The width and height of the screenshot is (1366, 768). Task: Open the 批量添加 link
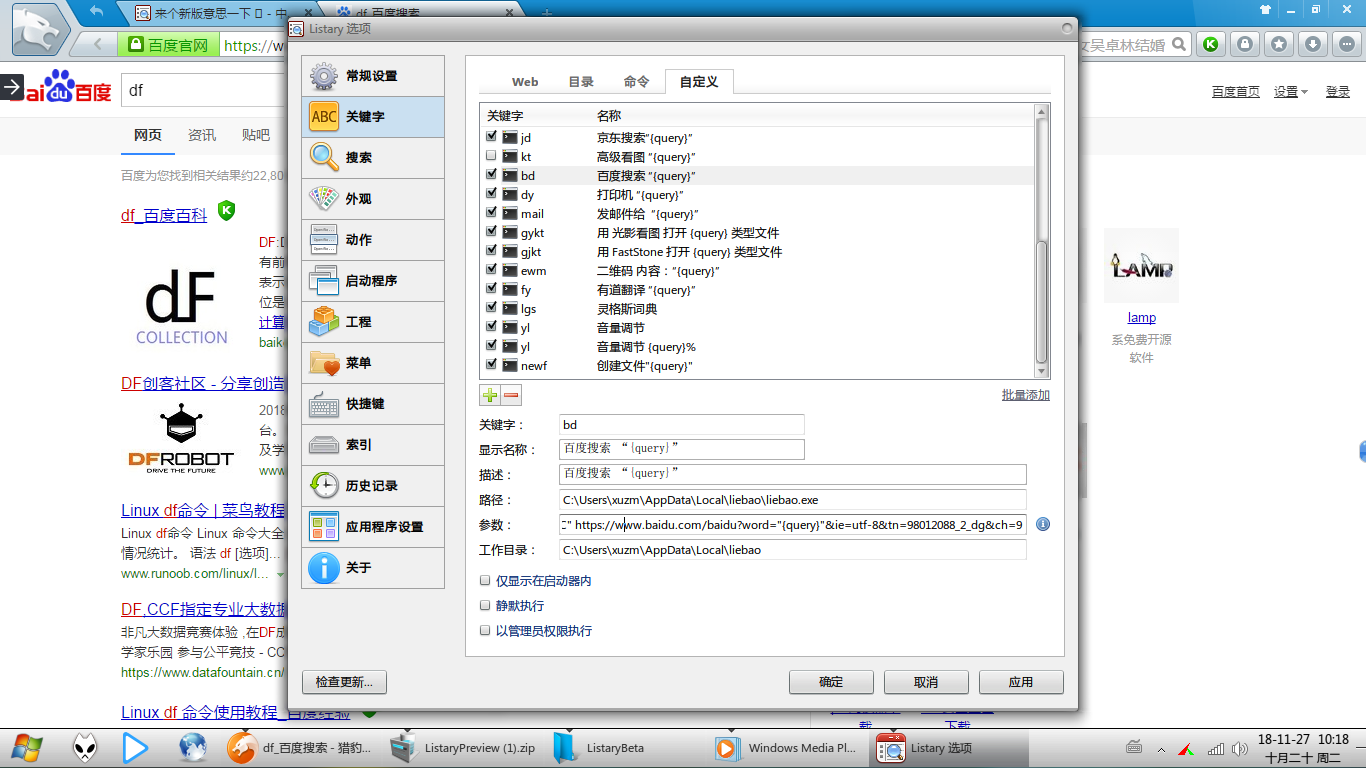(1026, 395)
